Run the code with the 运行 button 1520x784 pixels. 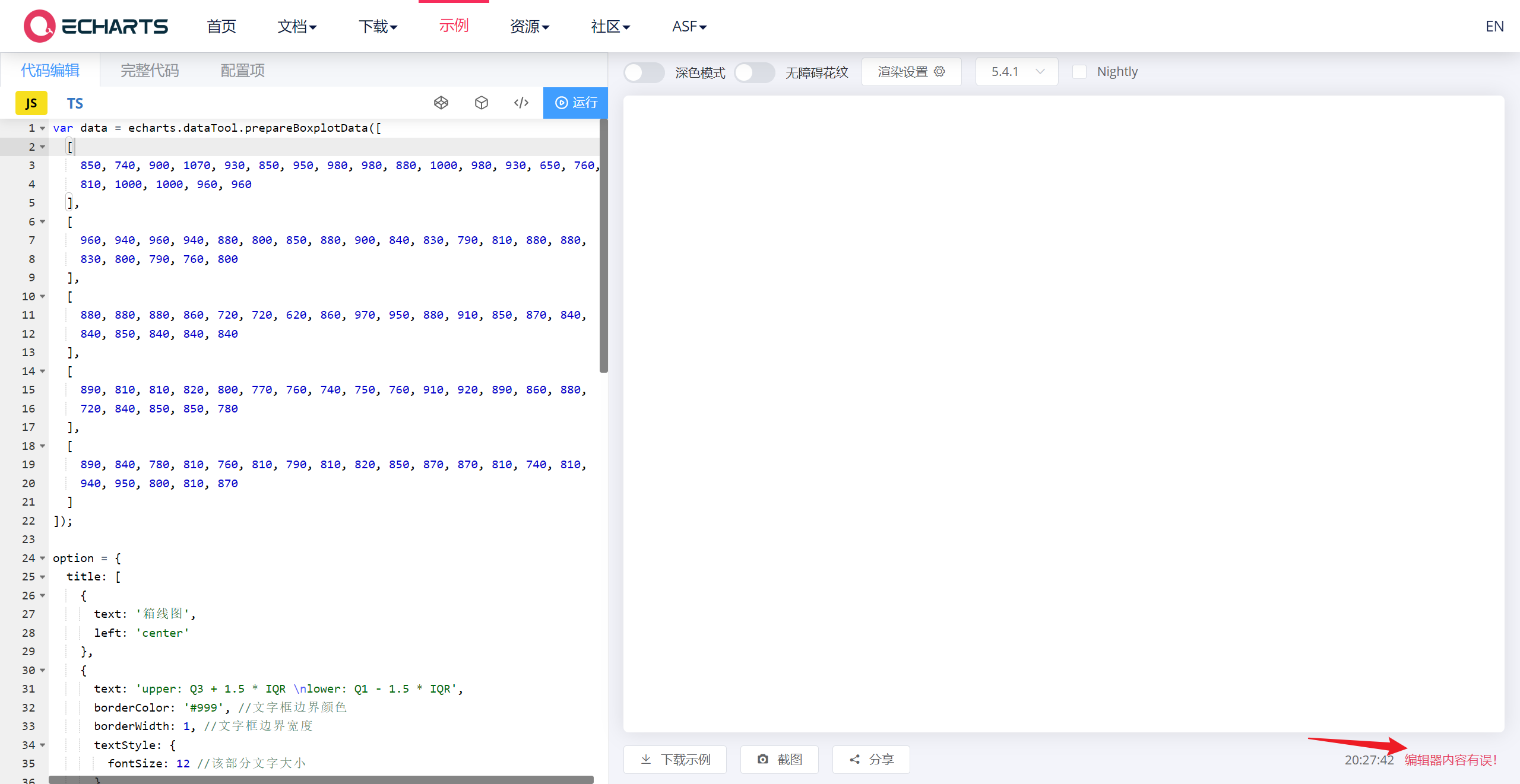pos(575,103)
